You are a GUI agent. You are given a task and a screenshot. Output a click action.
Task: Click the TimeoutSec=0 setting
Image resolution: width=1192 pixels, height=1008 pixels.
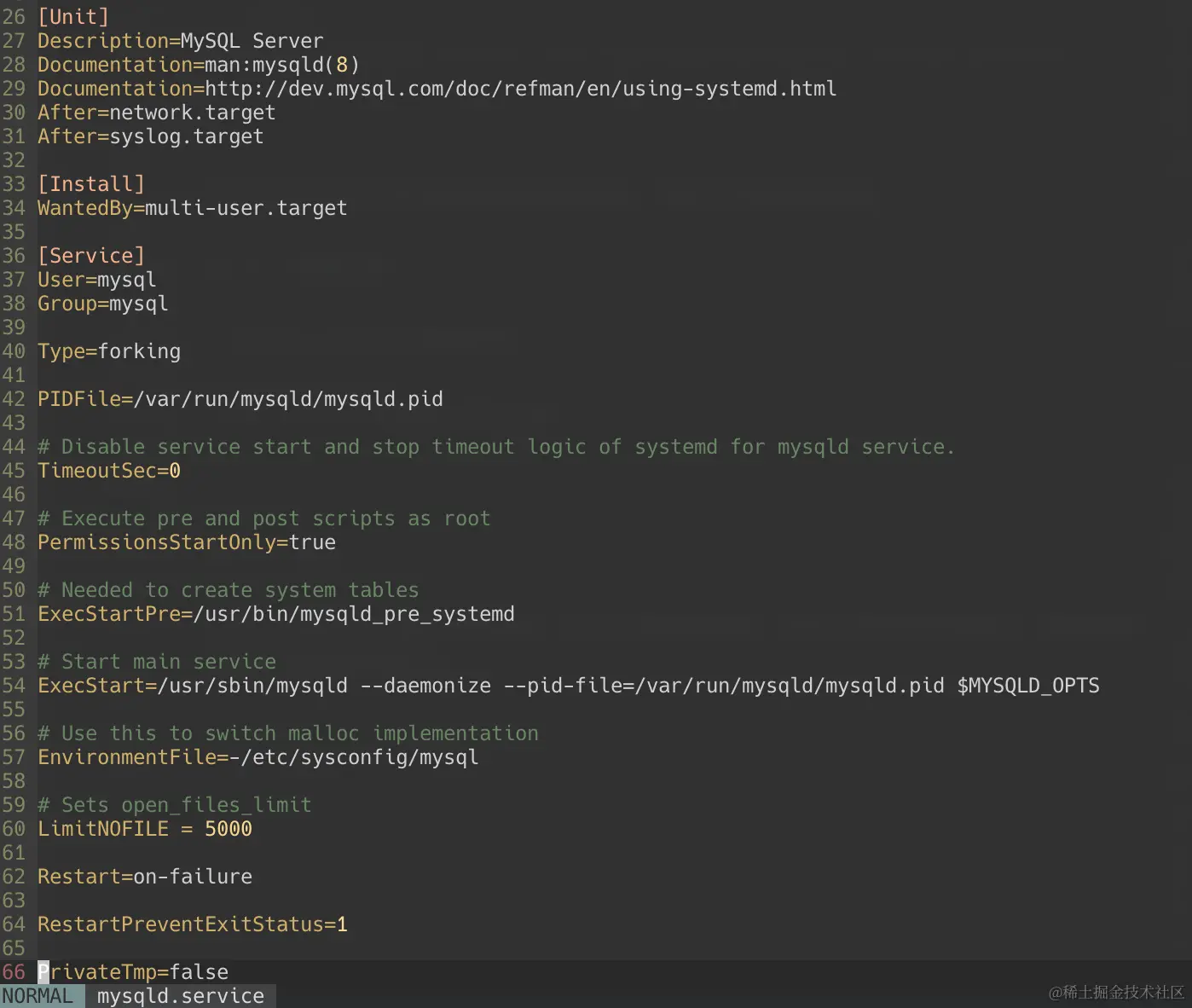pyautogui.click(x=108, y=470)
